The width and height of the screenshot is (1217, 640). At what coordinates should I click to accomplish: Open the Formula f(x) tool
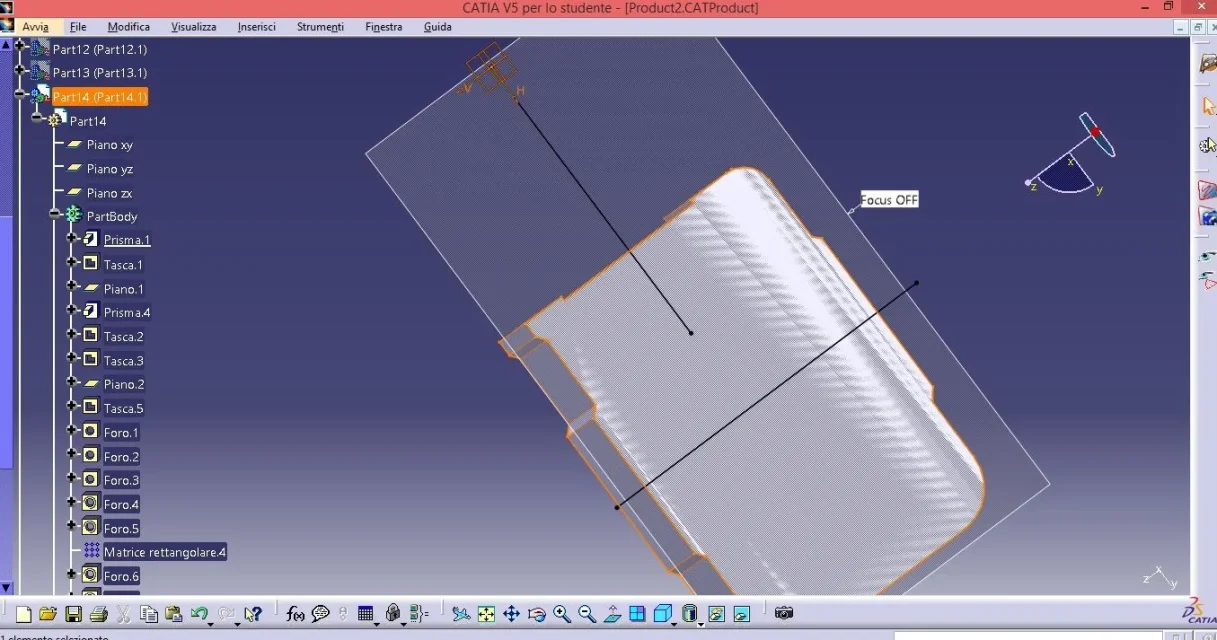[295, 614]
